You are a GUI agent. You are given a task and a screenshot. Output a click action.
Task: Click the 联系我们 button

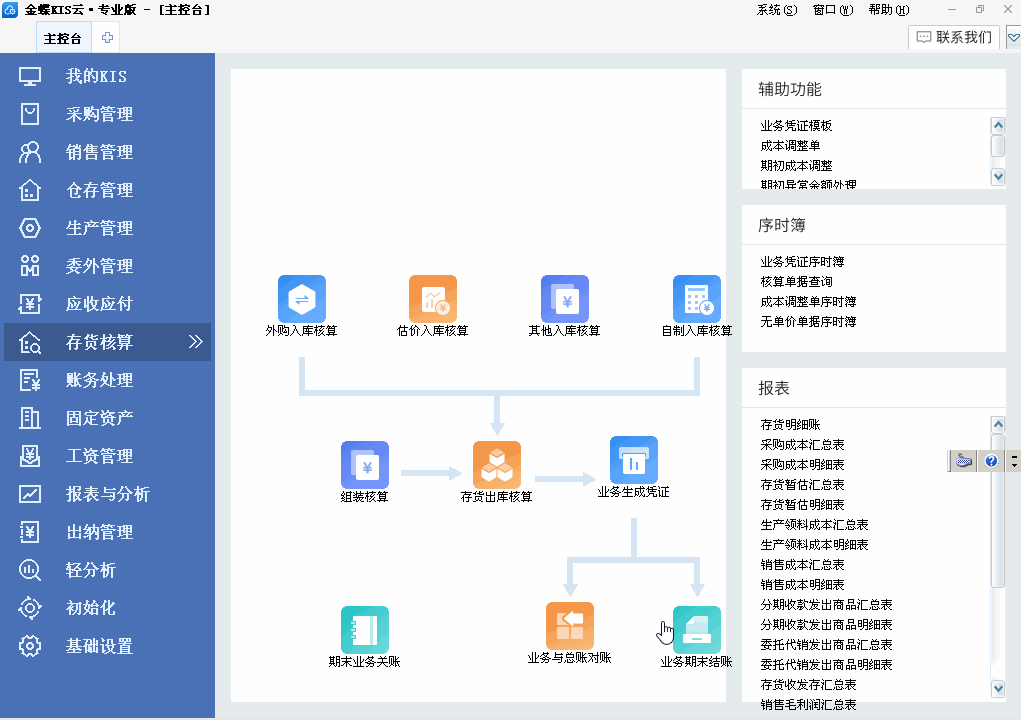pos(955,37)
